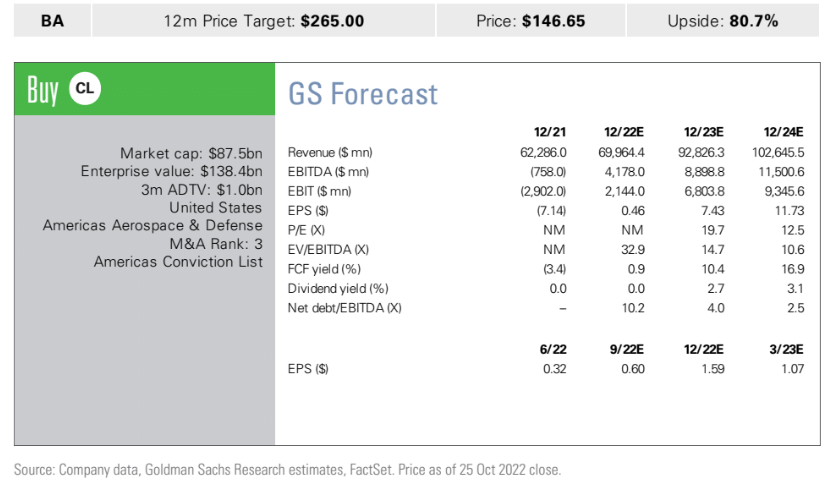Click the green Buy rating label
The height and width of the screenshot is (493, 833).
point(43,90)
